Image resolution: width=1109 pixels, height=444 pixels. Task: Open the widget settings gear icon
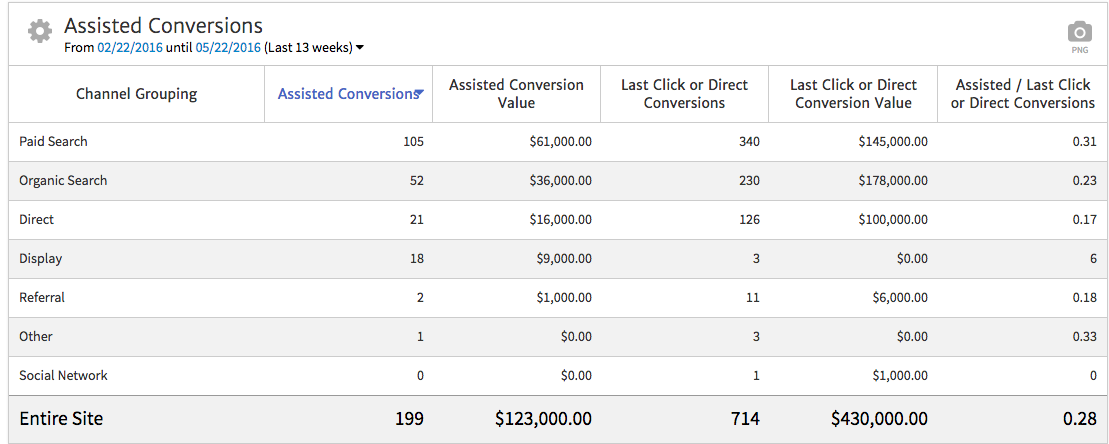tap(40, 32)
